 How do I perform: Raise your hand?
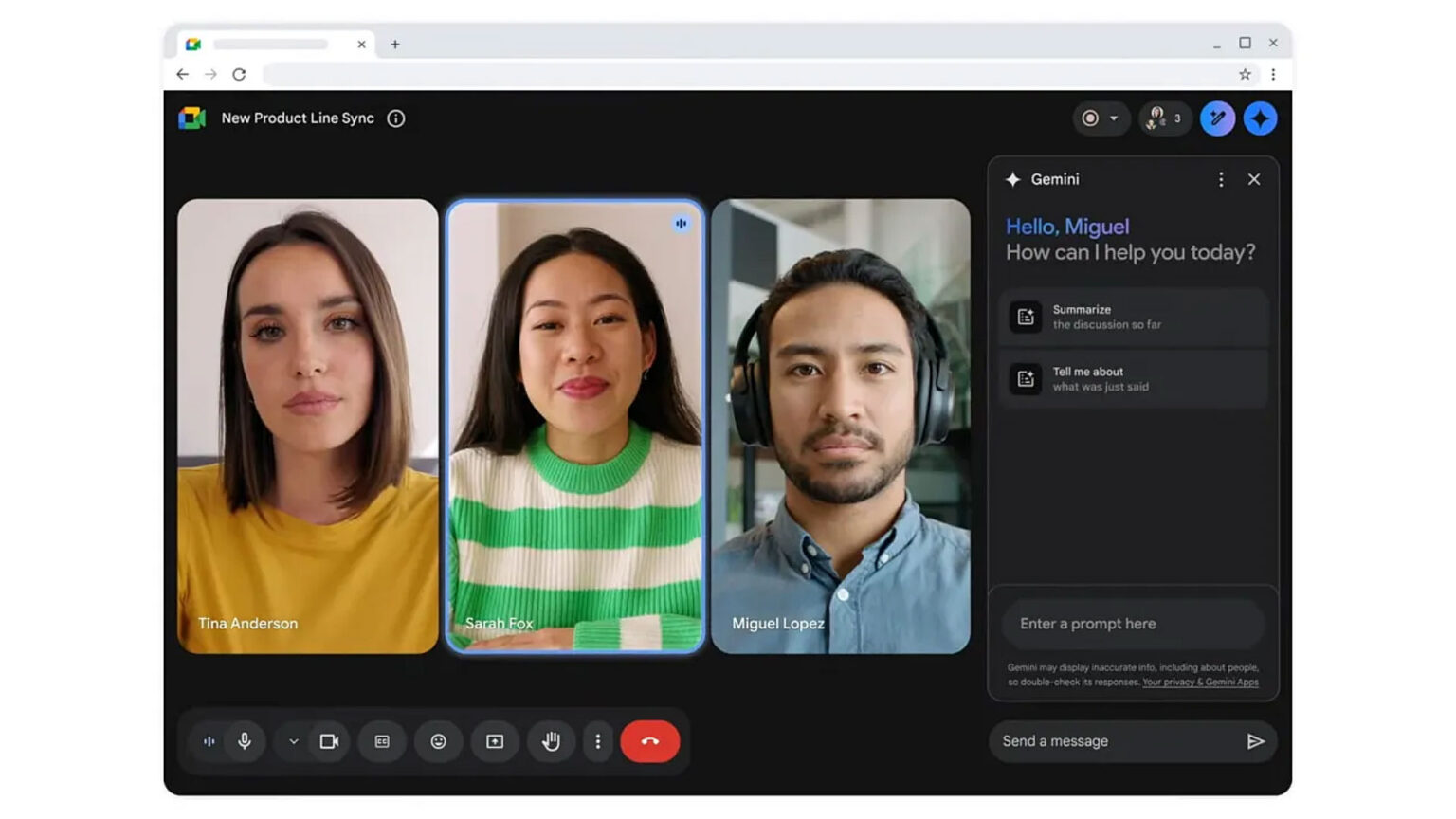551,741
